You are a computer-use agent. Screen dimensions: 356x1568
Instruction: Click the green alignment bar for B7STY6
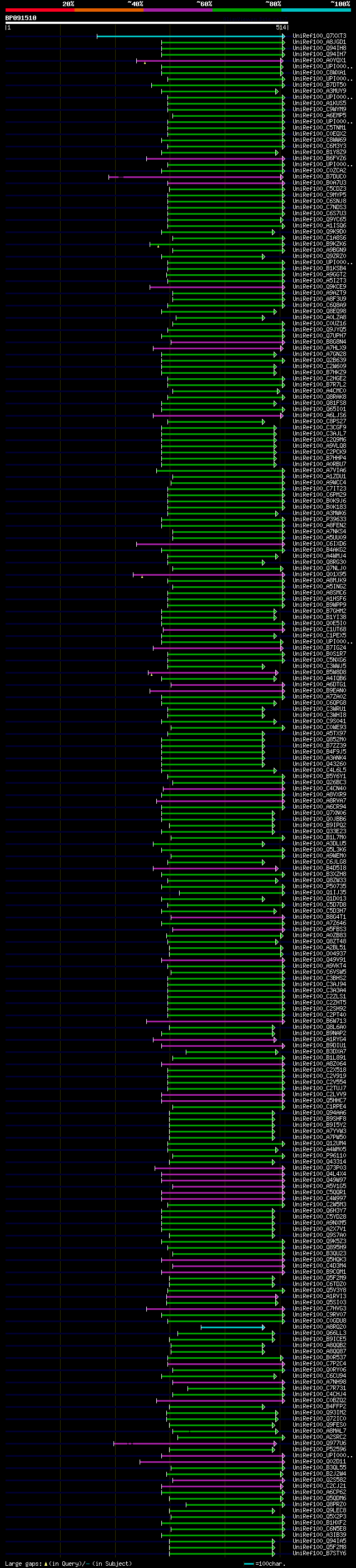pyautogui.click(x=222, y=1554)
